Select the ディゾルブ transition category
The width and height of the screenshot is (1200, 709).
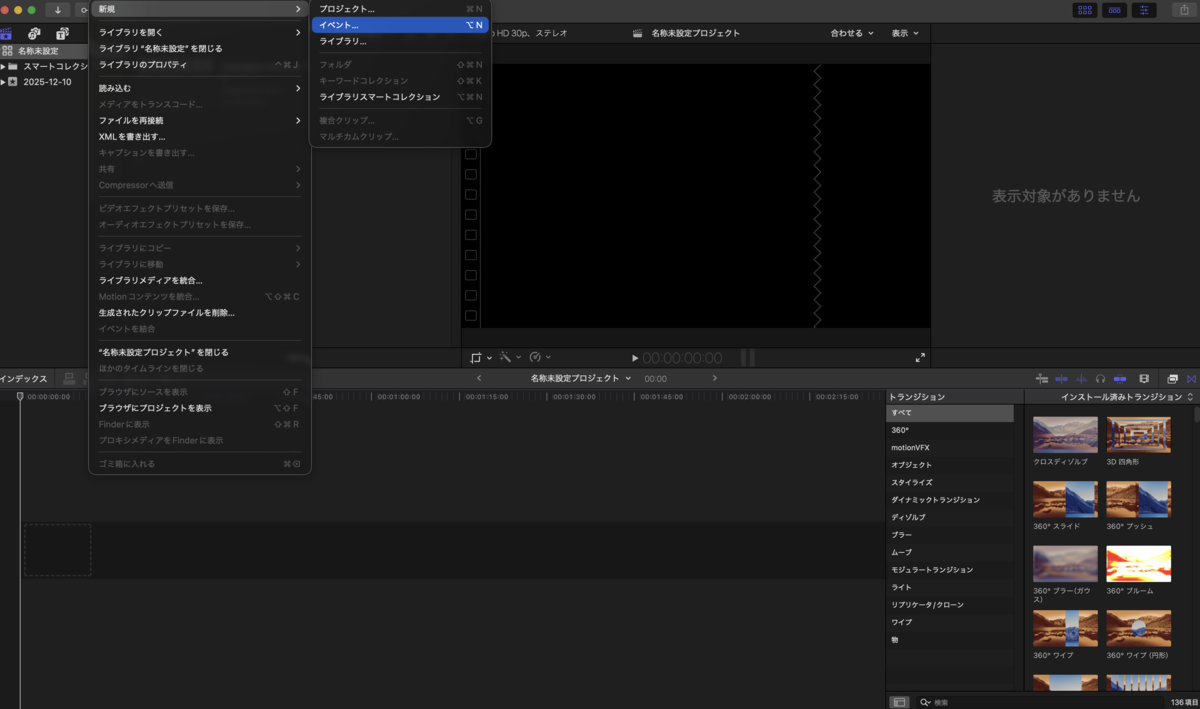coord(949,517)
